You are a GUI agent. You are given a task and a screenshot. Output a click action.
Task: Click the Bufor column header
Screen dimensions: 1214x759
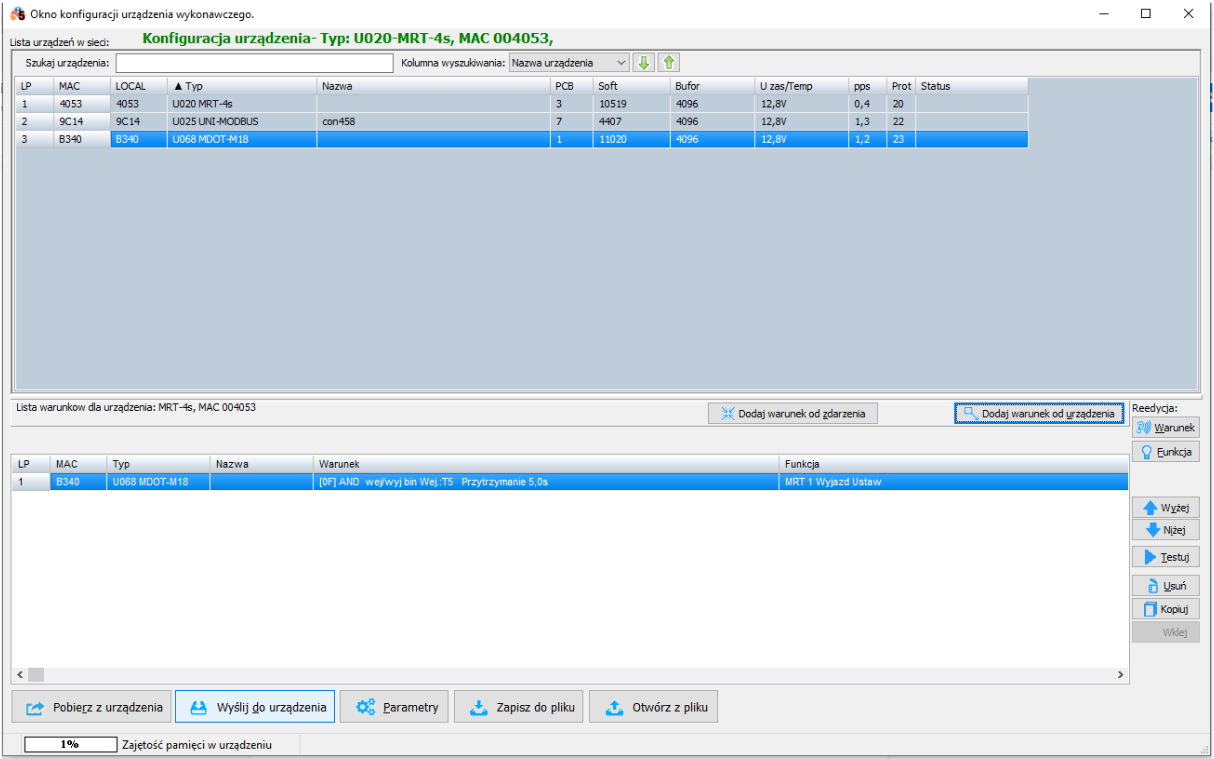712,86
